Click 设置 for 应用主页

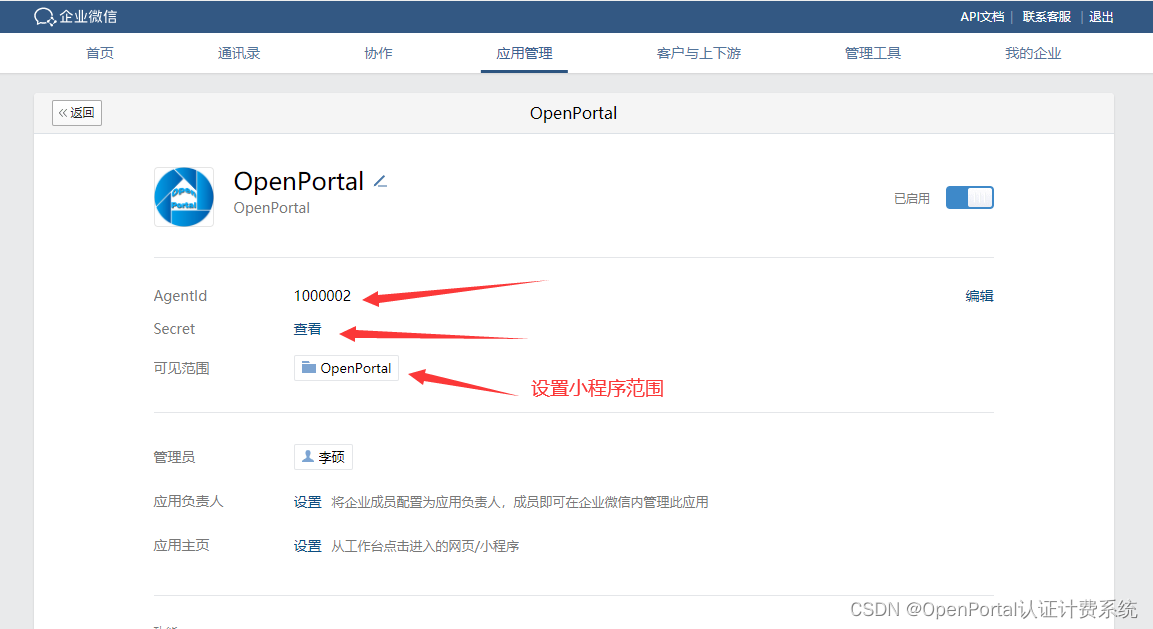click(x=307, y=546)
